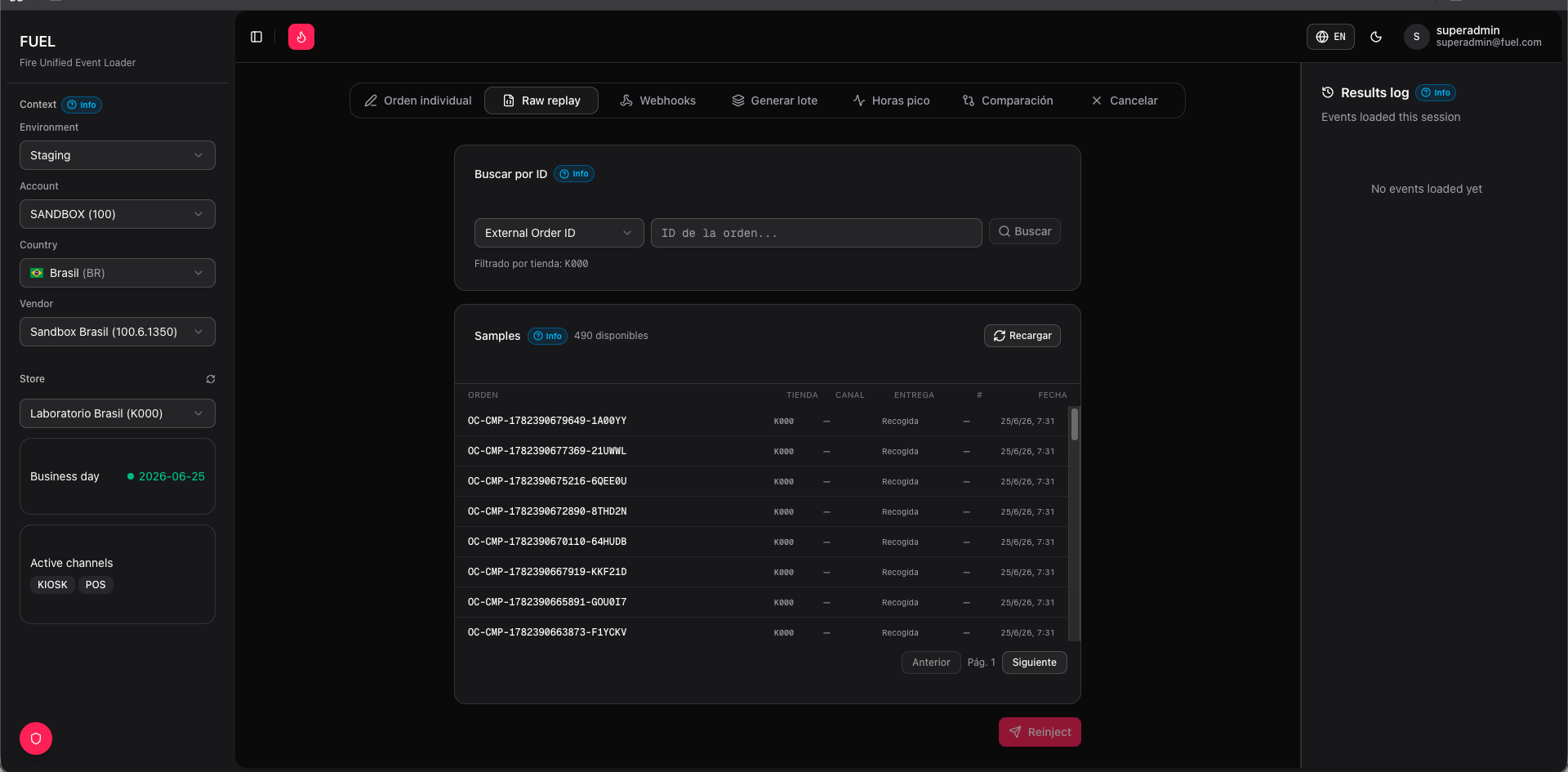Image resolution: width=1568 pixels, height=772 pixels.
Task: Click superadmin@fuel.com email text
Action: pyautogui.click(x=1489, y=42)
